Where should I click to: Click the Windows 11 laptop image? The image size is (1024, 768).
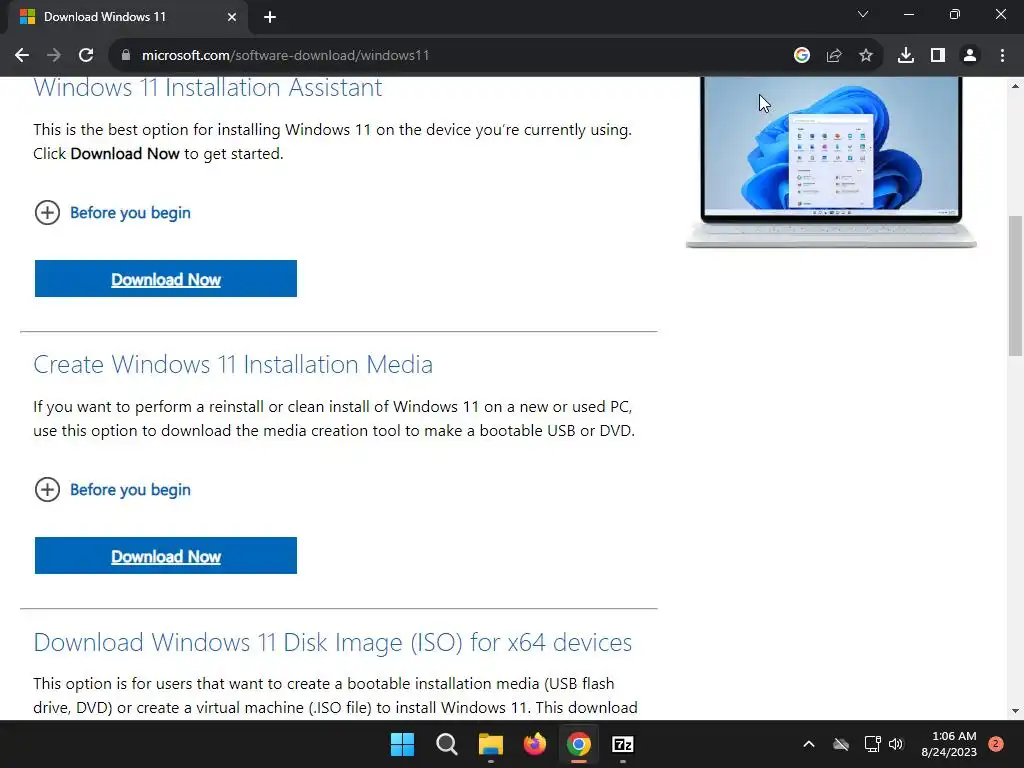pyautogui.click(x=831, y=162)
